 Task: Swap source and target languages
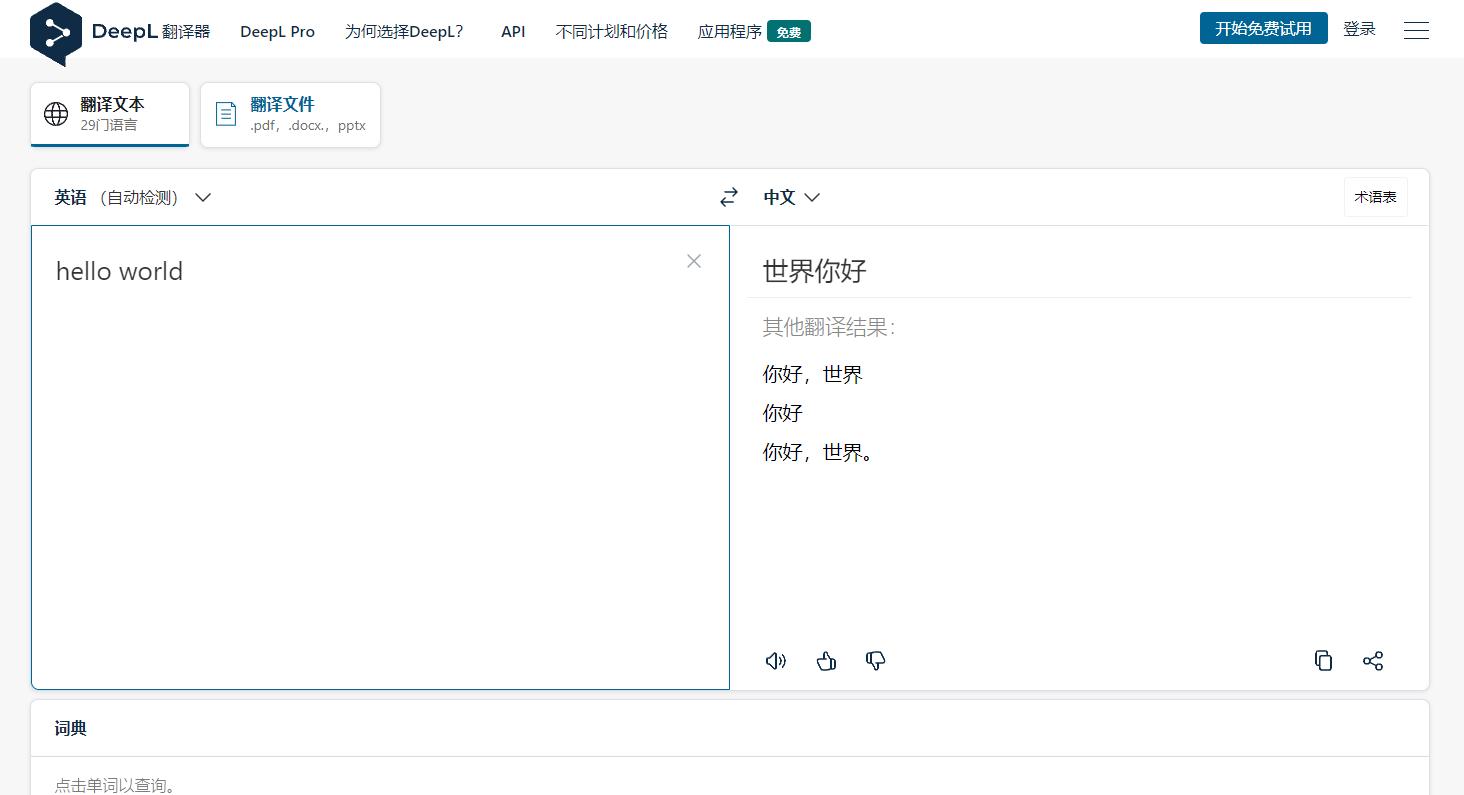(729, 197)
